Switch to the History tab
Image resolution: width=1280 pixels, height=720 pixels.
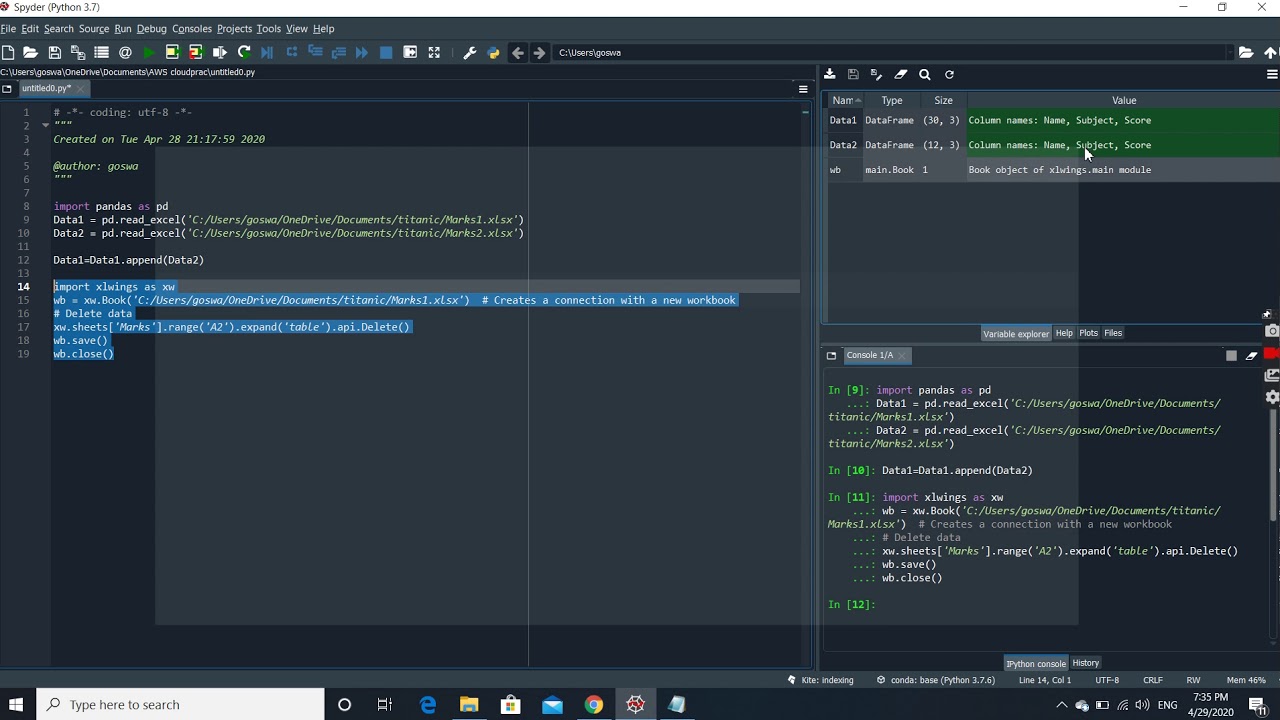coord(1085,663)
